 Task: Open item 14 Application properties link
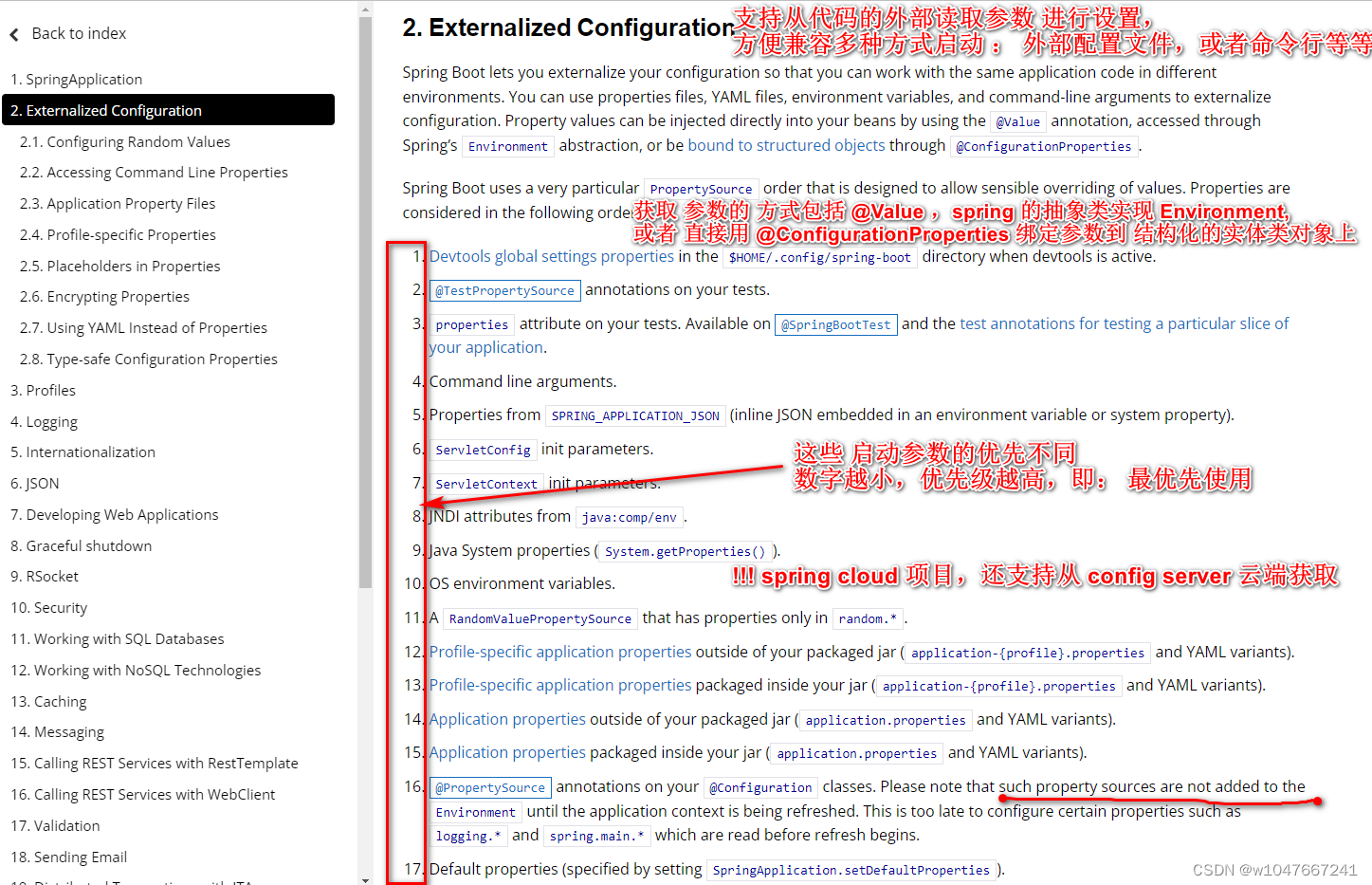(507, 719)
